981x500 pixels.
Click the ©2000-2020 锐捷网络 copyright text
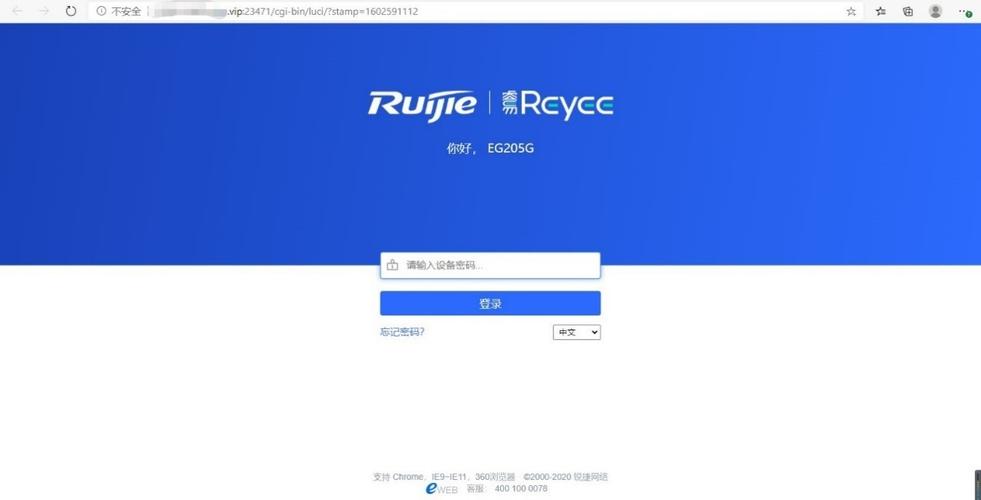566,477
